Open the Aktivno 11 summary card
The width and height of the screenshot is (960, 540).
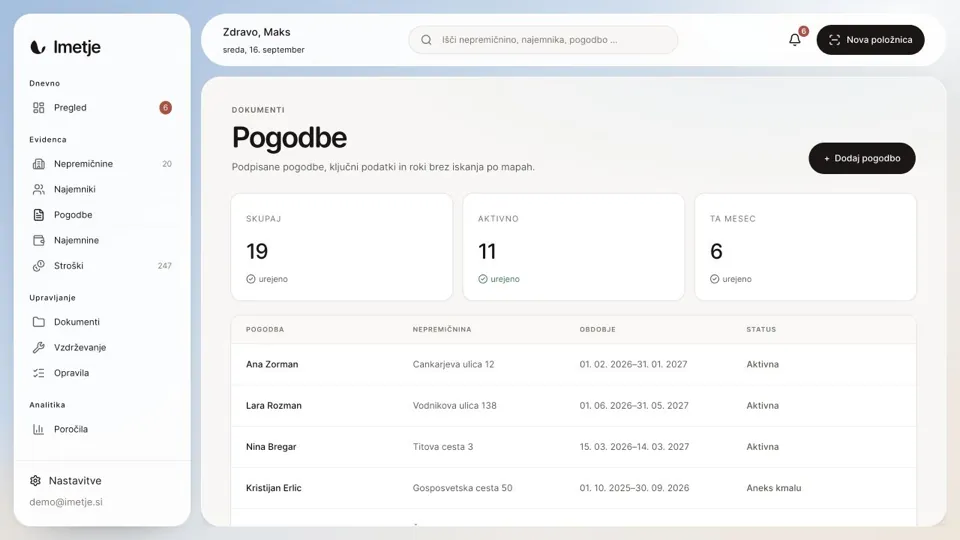[574, 247]
